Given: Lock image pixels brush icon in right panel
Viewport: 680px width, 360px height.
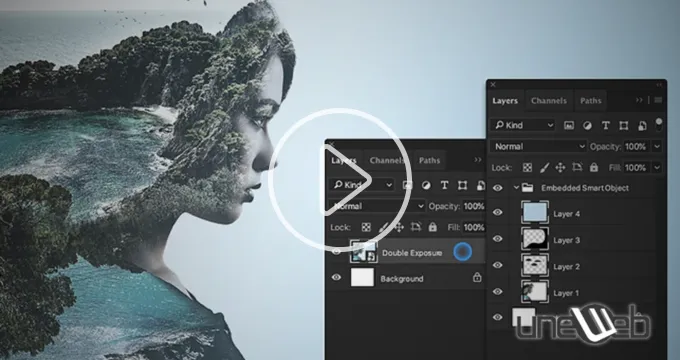Looking at the screenshot, I should pyautogui.click(x=544, y=167).
